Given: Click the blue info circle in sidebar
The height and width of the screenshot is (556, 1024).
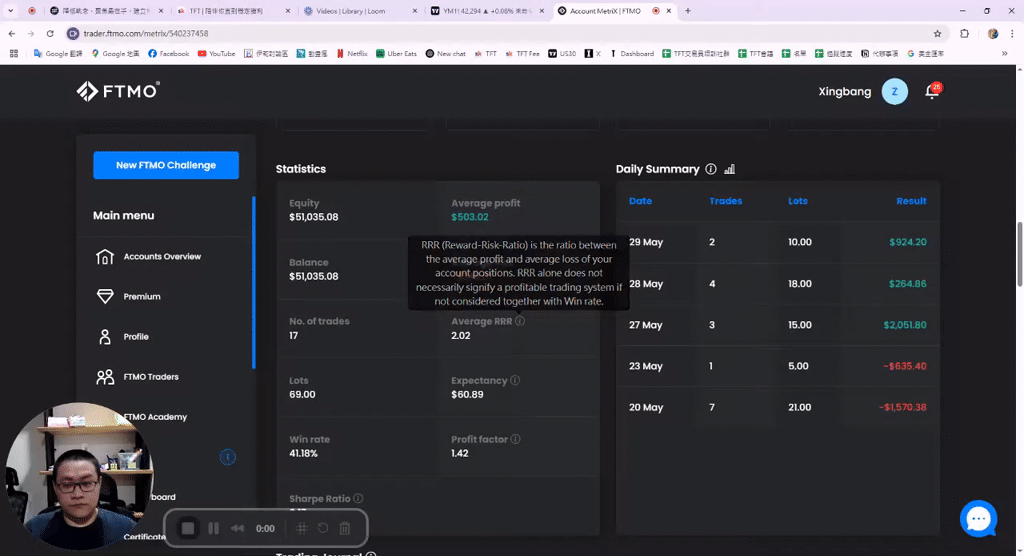Looking at the screenshot, I should tap(227, 457).
